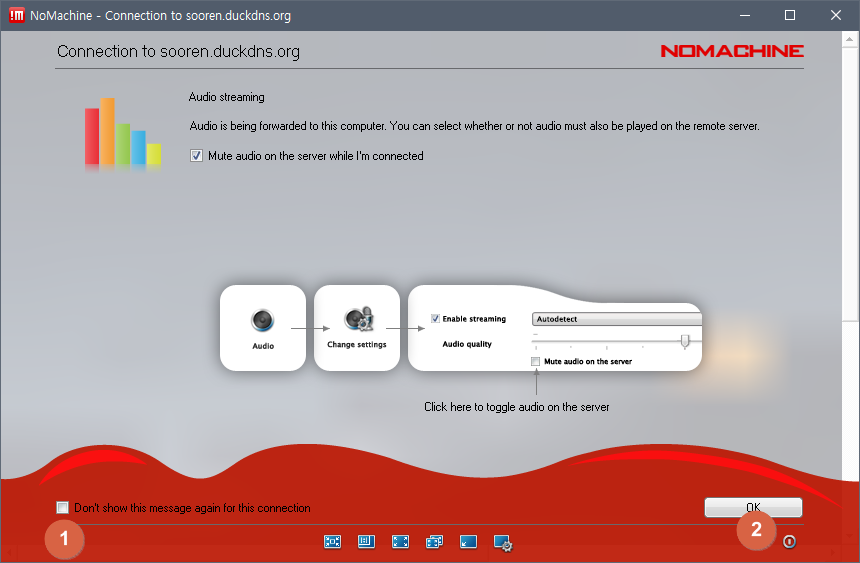860x563 pixels.
Task: Maximize the NoMachine window
Action: tap(790, 15)
